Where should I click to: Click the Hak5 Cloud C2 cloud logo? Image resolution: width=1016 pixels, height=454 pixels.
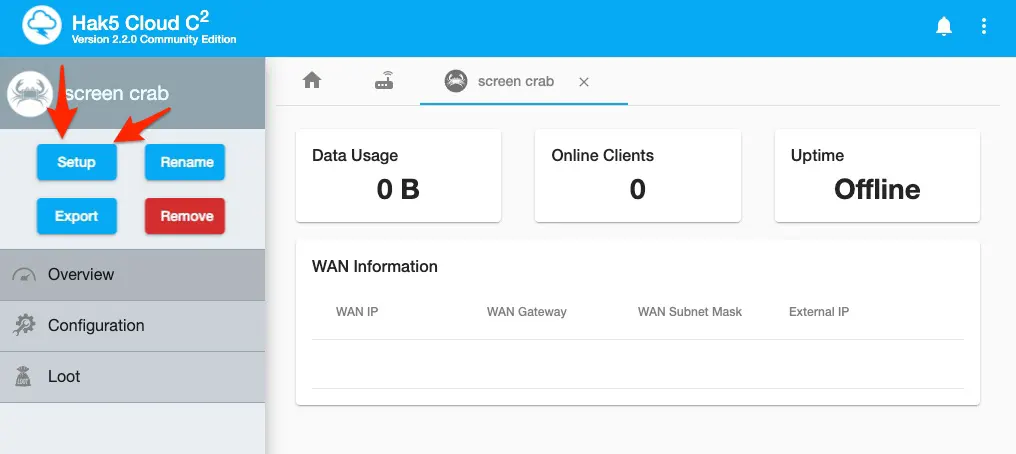tap(41, 25)
